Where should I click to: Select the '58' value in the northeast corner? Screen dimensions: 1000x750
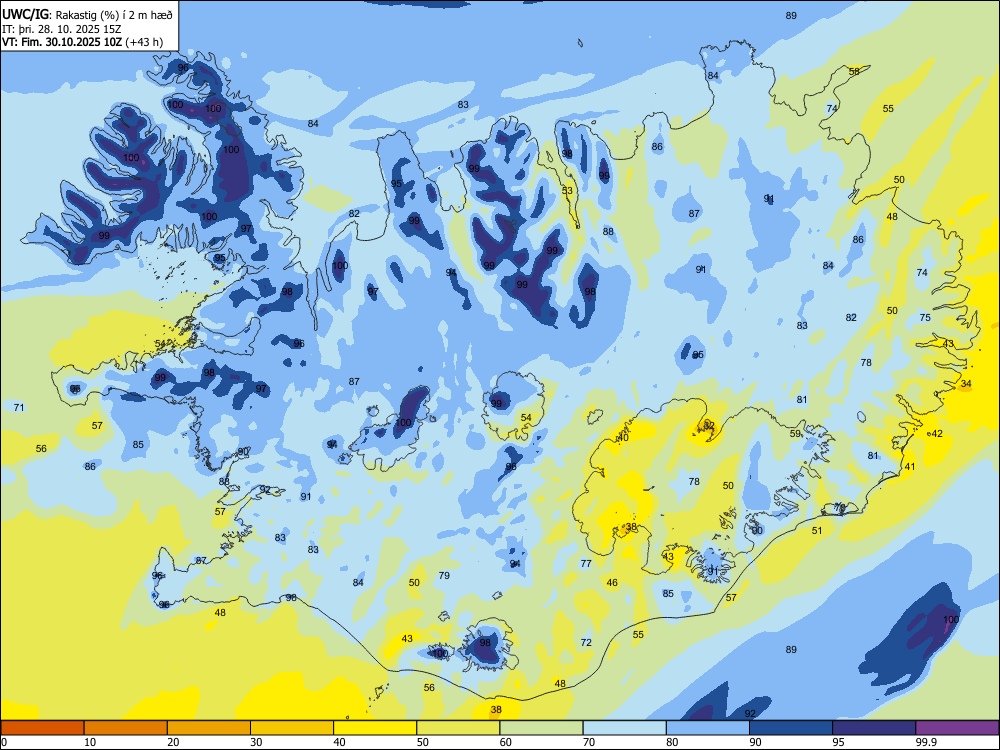coord(854,71)
